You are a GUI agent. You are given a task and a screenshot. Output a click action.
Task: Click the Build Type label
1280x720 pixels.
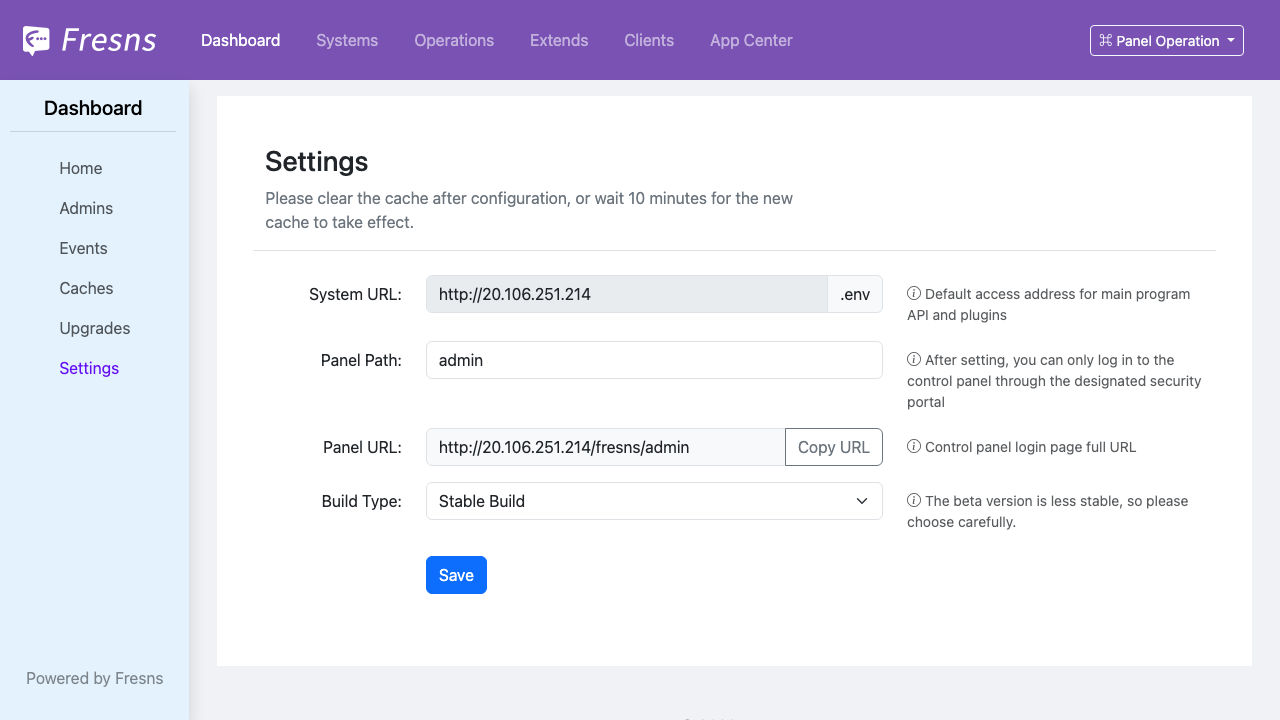click(361, 501)
